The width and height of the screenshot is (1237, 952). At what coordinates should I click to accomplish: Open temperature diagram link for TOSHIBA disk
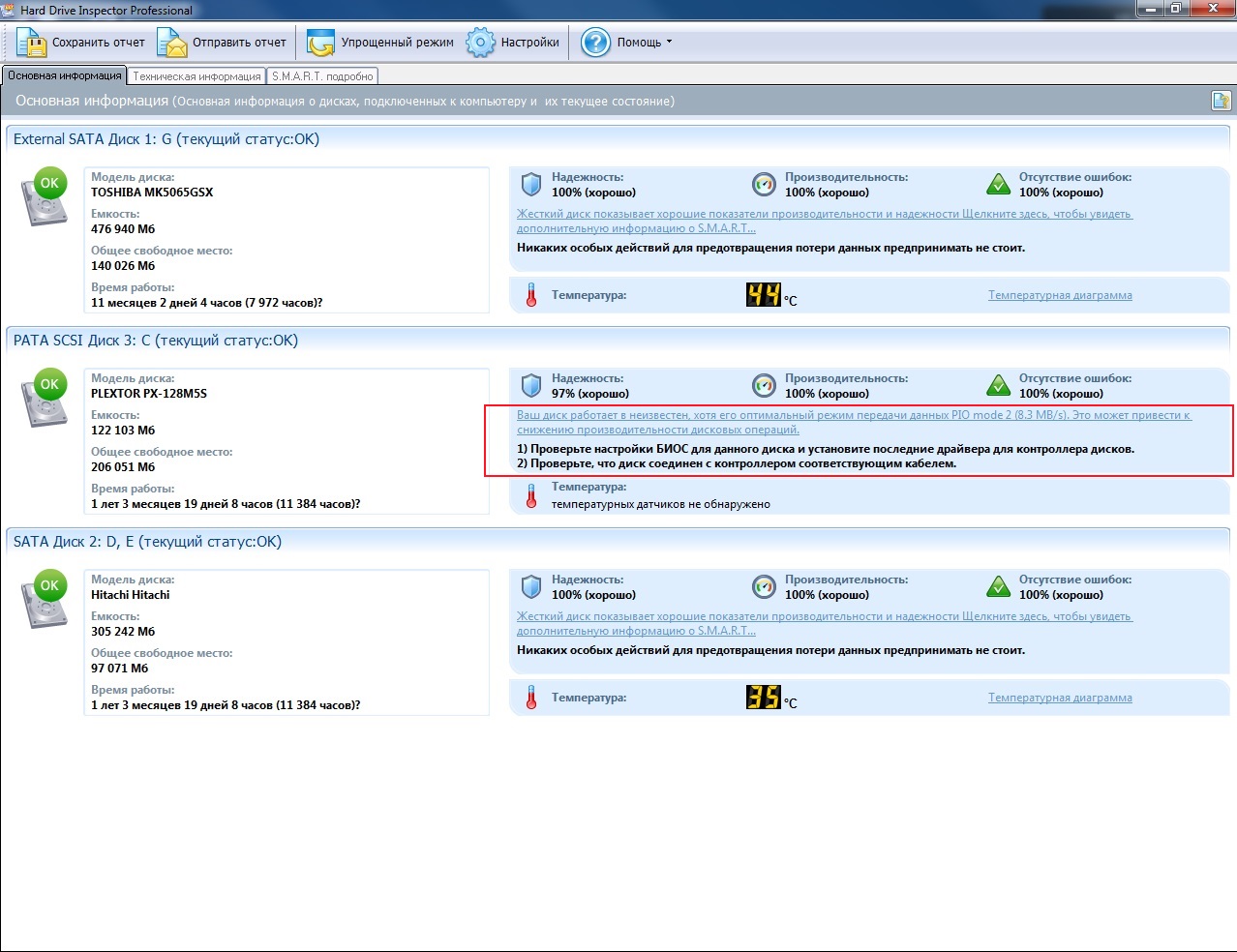[x=1060, y=295]
